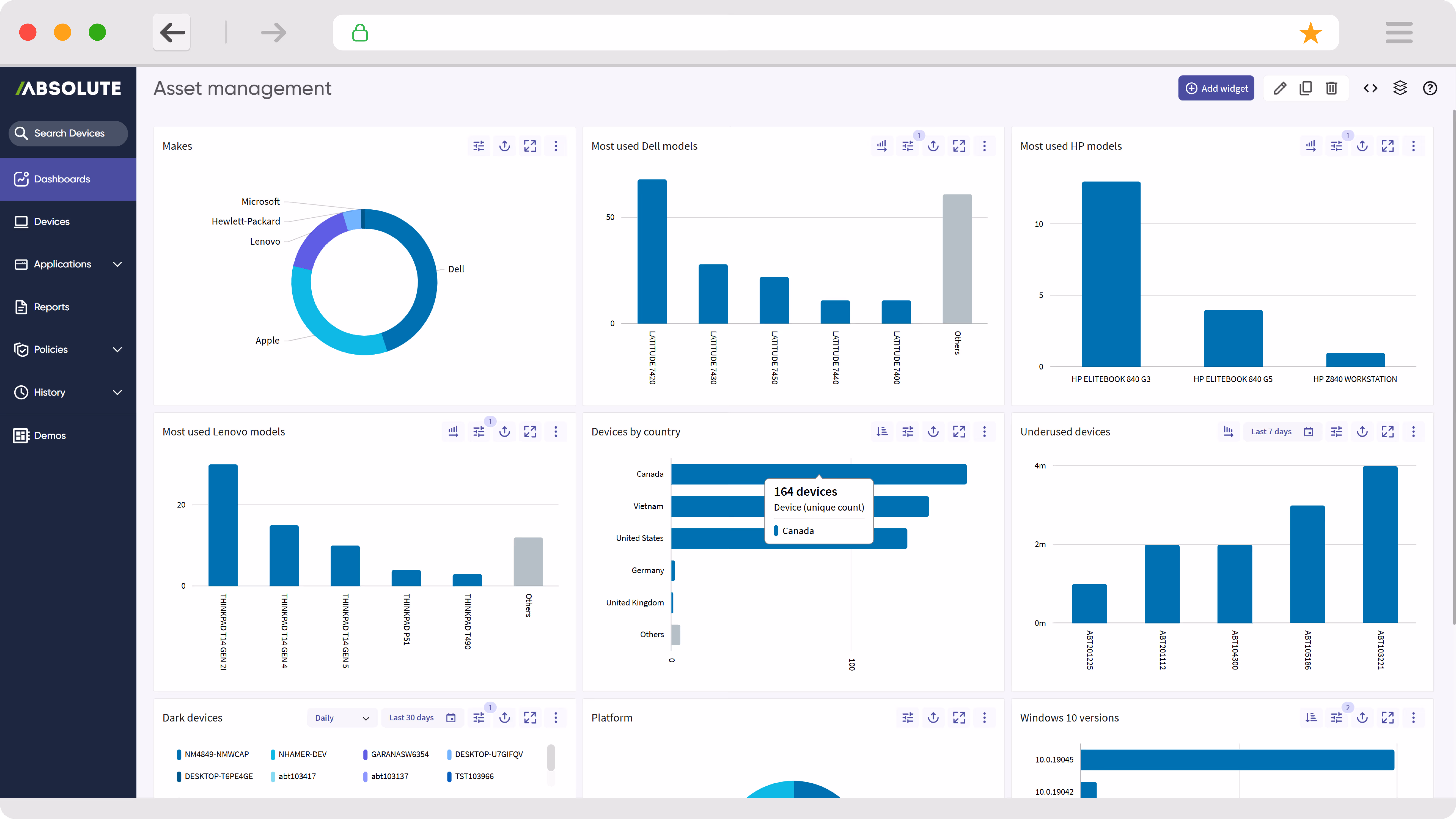Viewport: 1456px width, 819px height.
Task: Open the Devices sidebar item
Action: [x=51, y=222]
